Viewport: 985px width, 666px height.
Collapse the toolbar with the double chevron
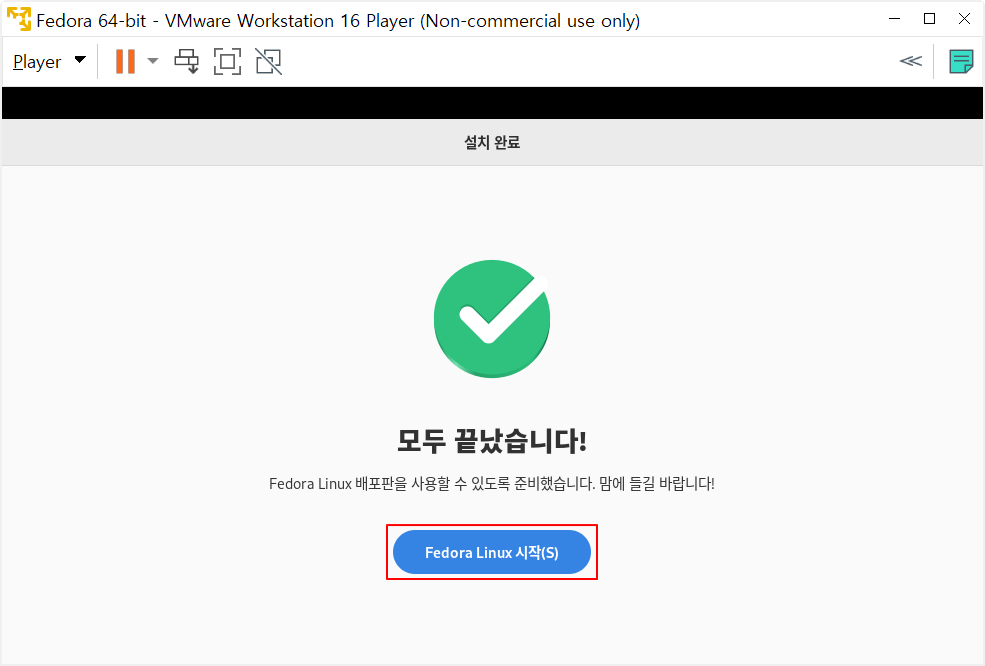click(911, 61)
